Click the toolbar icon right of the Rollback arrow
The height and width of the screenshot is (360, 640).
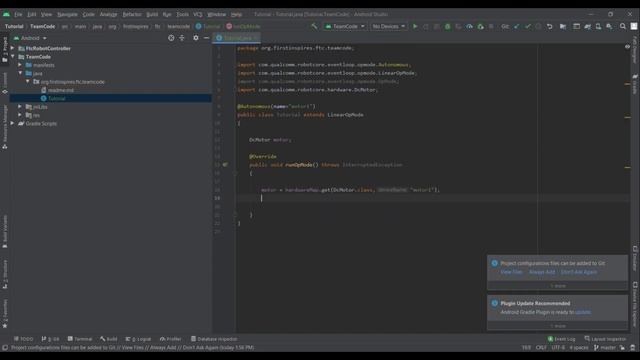click(563, 26)
